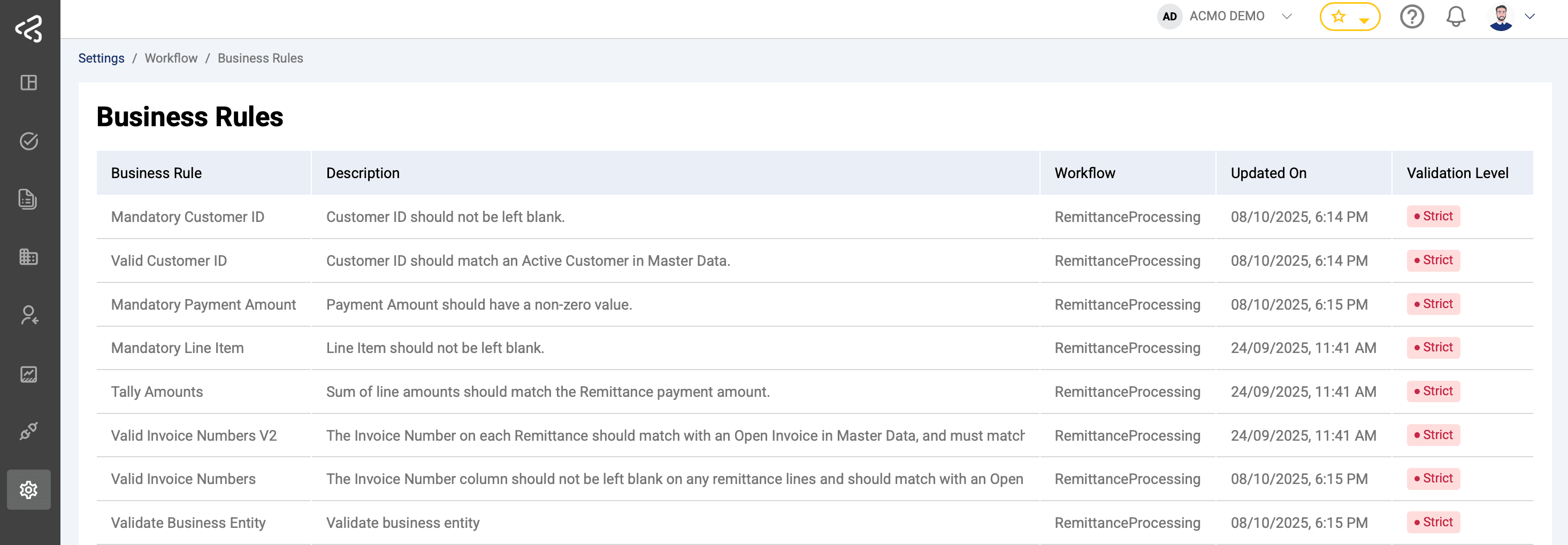Click the user profile avatar picture
Screen dimensions: 1568x545
(1501, 17)
